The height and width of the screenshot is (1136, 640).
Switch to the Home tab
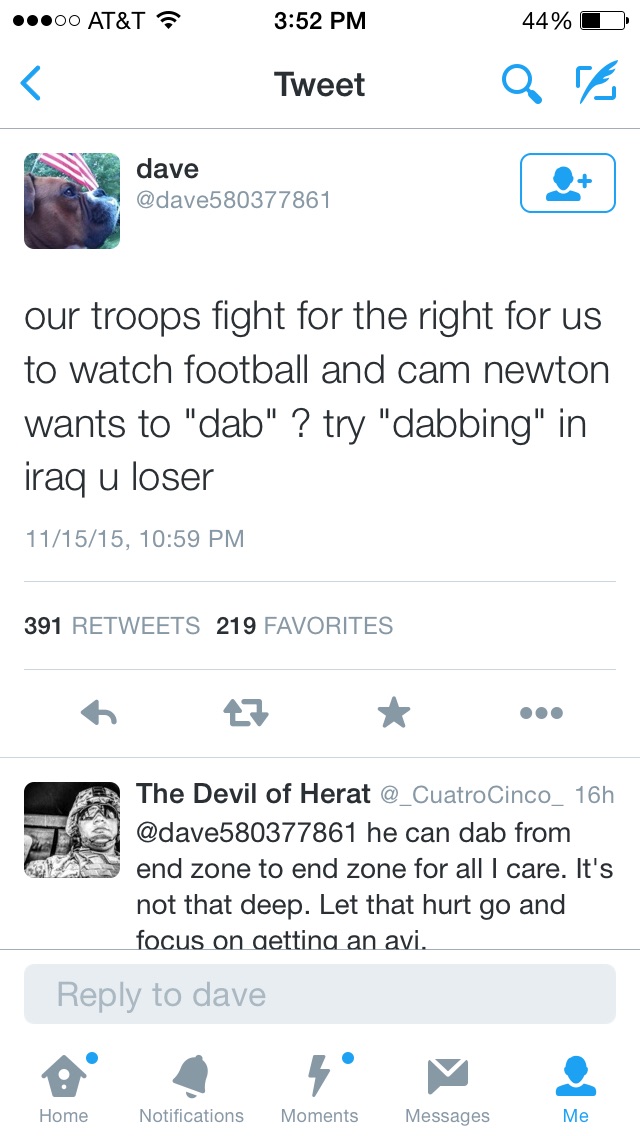tap(62, 1088)
